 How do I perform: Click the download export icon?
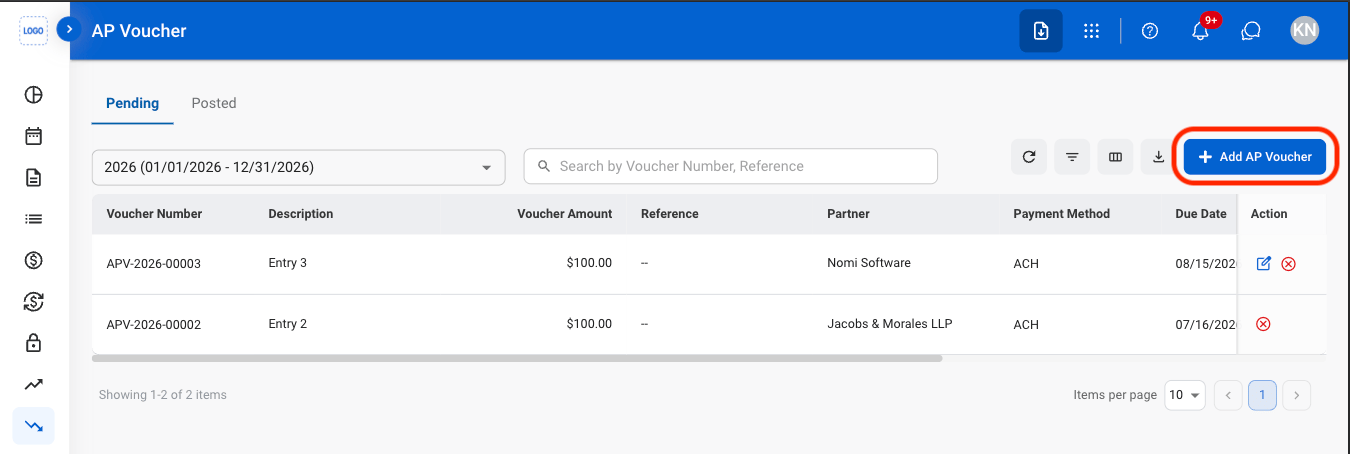[1158, 157]
